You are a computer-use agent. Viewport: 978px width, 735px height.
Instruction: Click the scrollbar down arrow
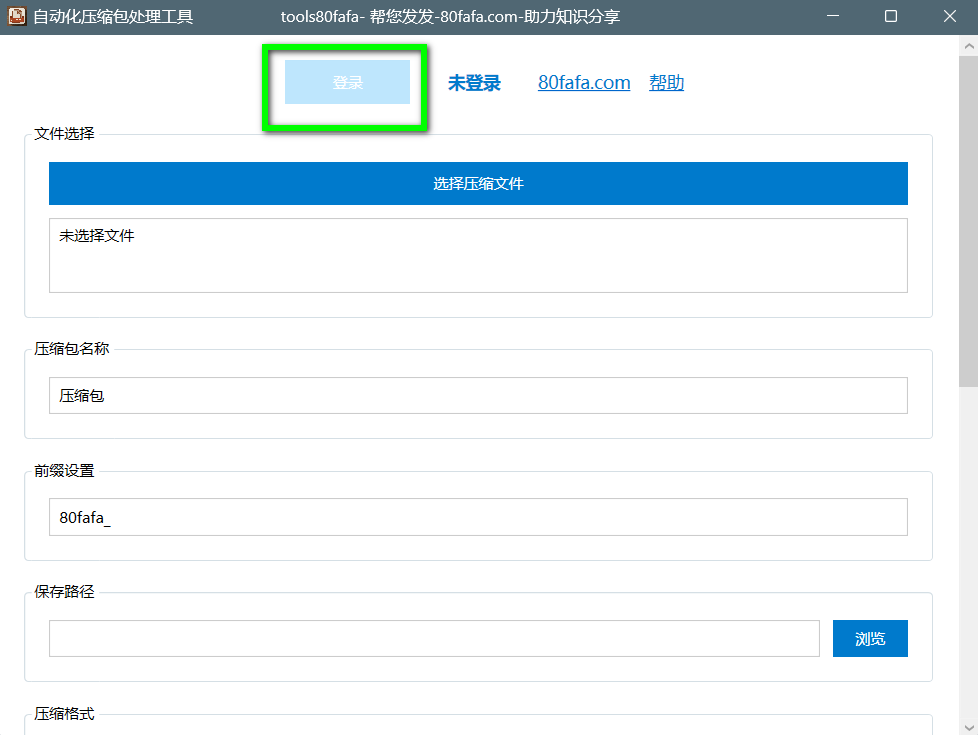[968, 725]
